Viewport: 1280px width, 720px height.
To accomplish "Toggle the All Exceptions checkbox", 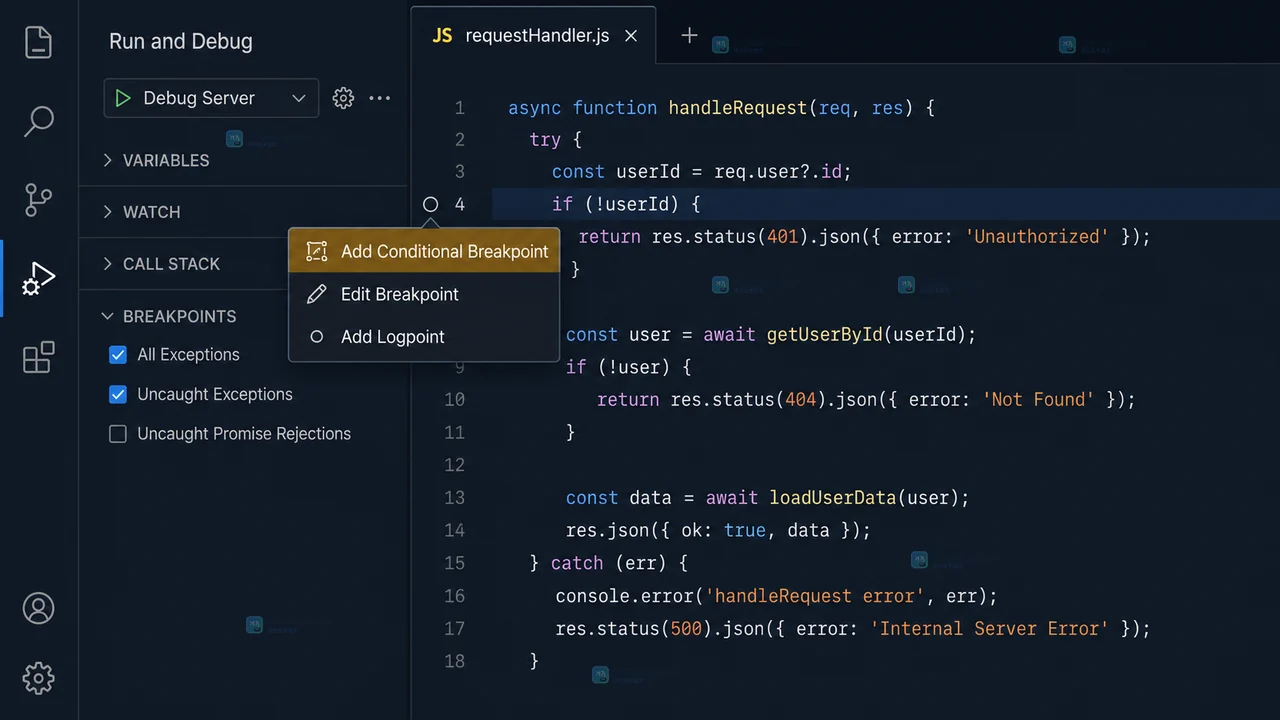I will [x=118, y=355].
